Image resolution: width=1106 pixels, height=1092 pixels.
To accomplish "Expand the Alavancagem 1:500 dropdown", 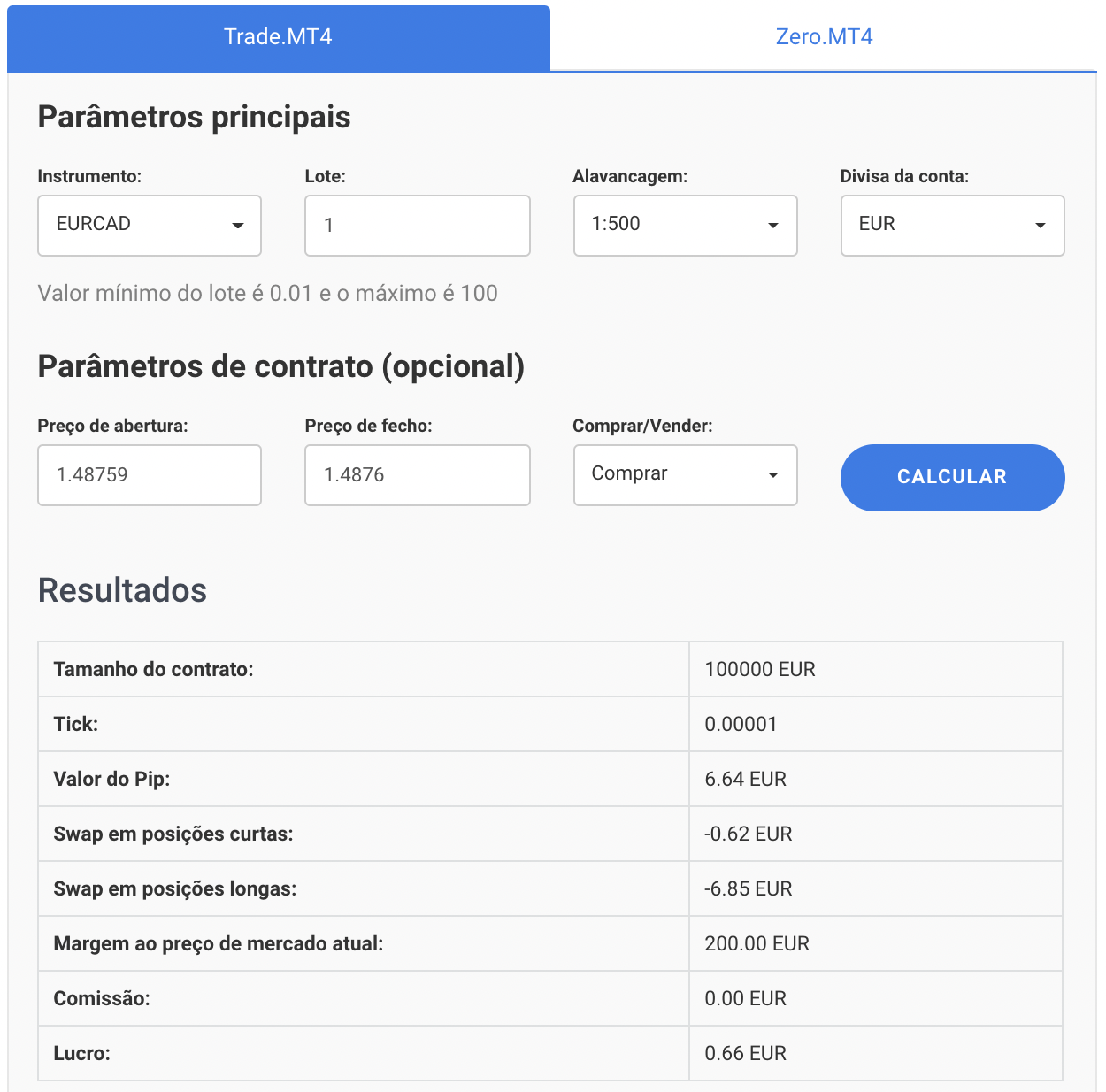I will [686, 226].
